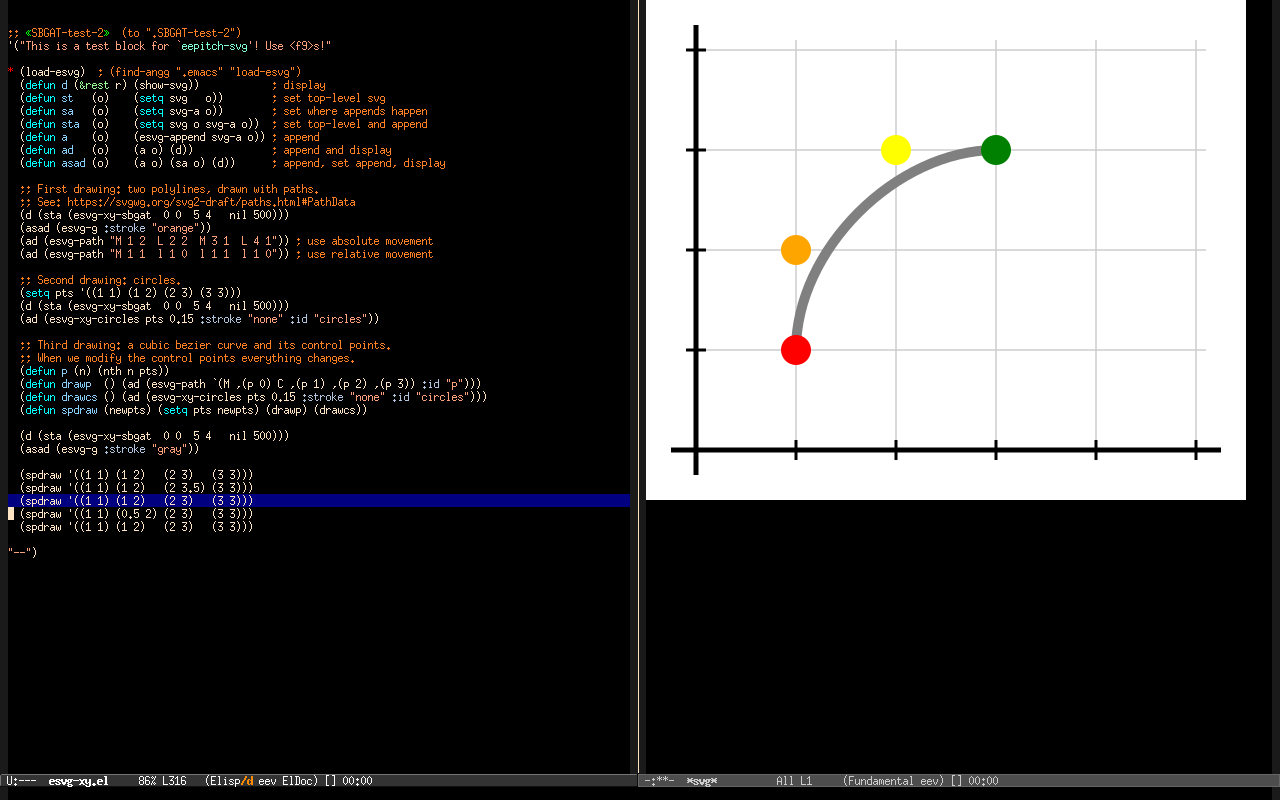Click the (asad (esvg-g :stroke "gray")) line
Viewport: 1280px width, 800px height.
[109, 449]
